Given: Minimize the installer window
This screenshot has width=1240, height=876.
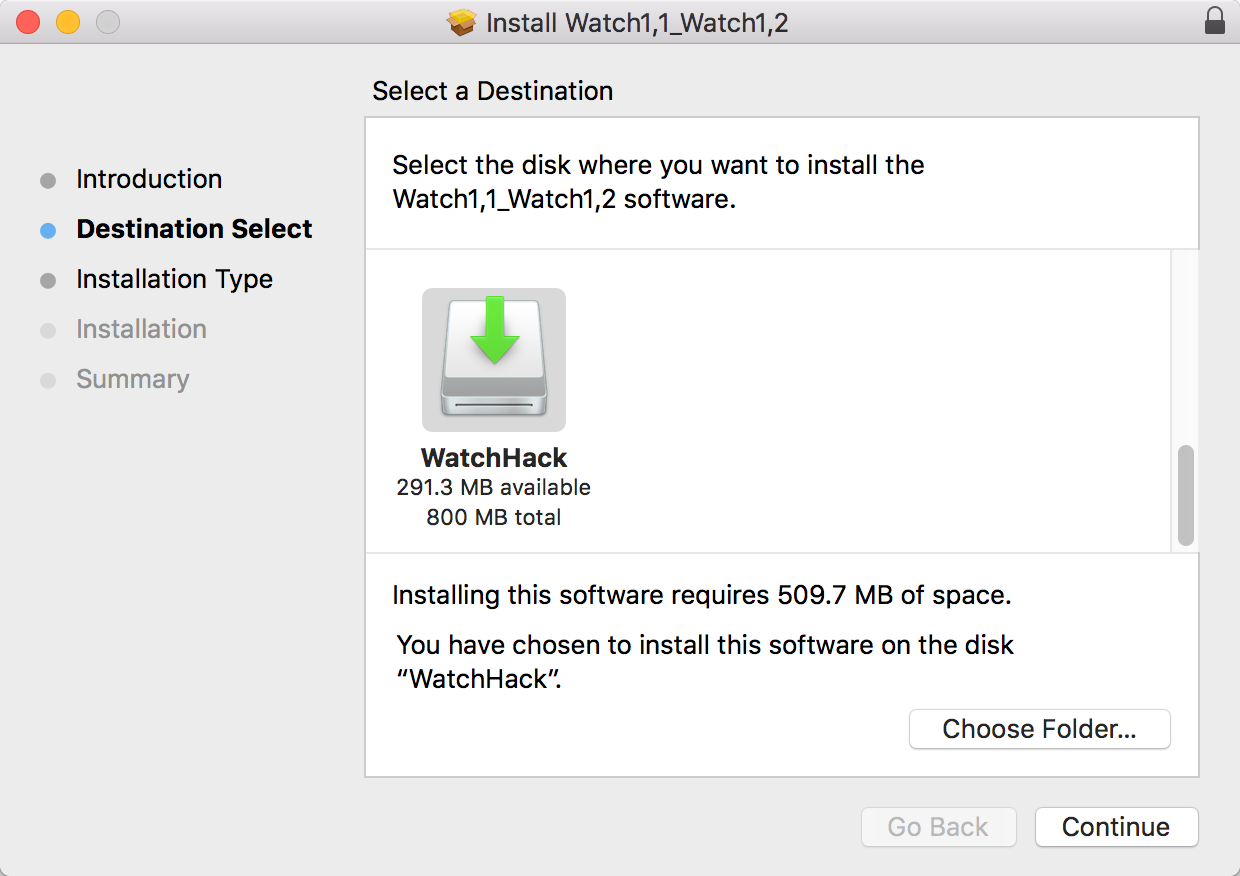Looking at the screenshot, I should click(x=68, y=22).
